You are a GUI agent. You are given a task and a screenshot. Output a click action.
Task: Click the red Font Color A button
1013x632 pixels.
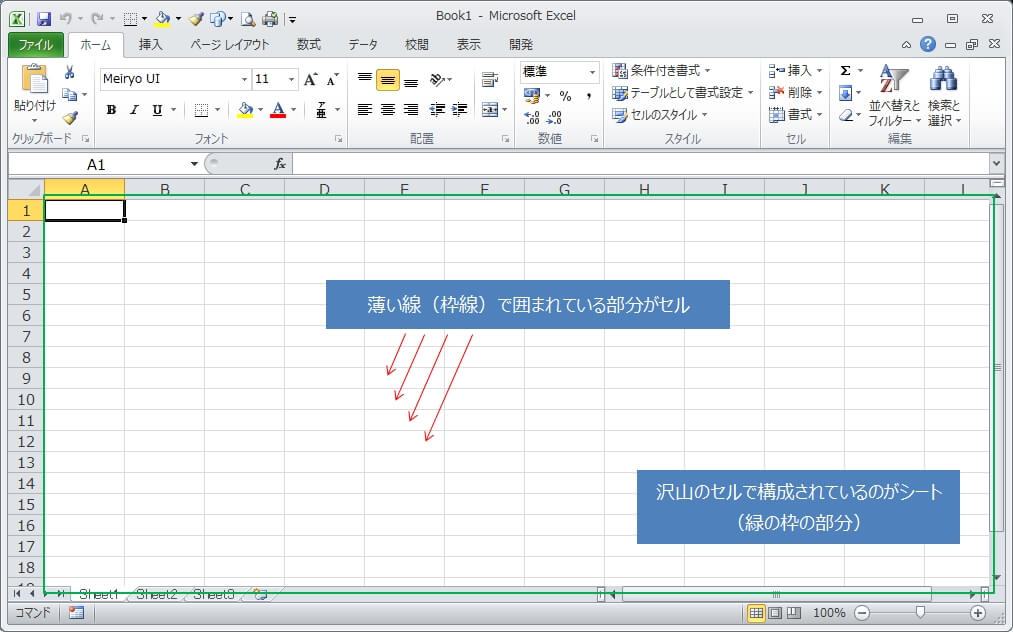(278, 110)
